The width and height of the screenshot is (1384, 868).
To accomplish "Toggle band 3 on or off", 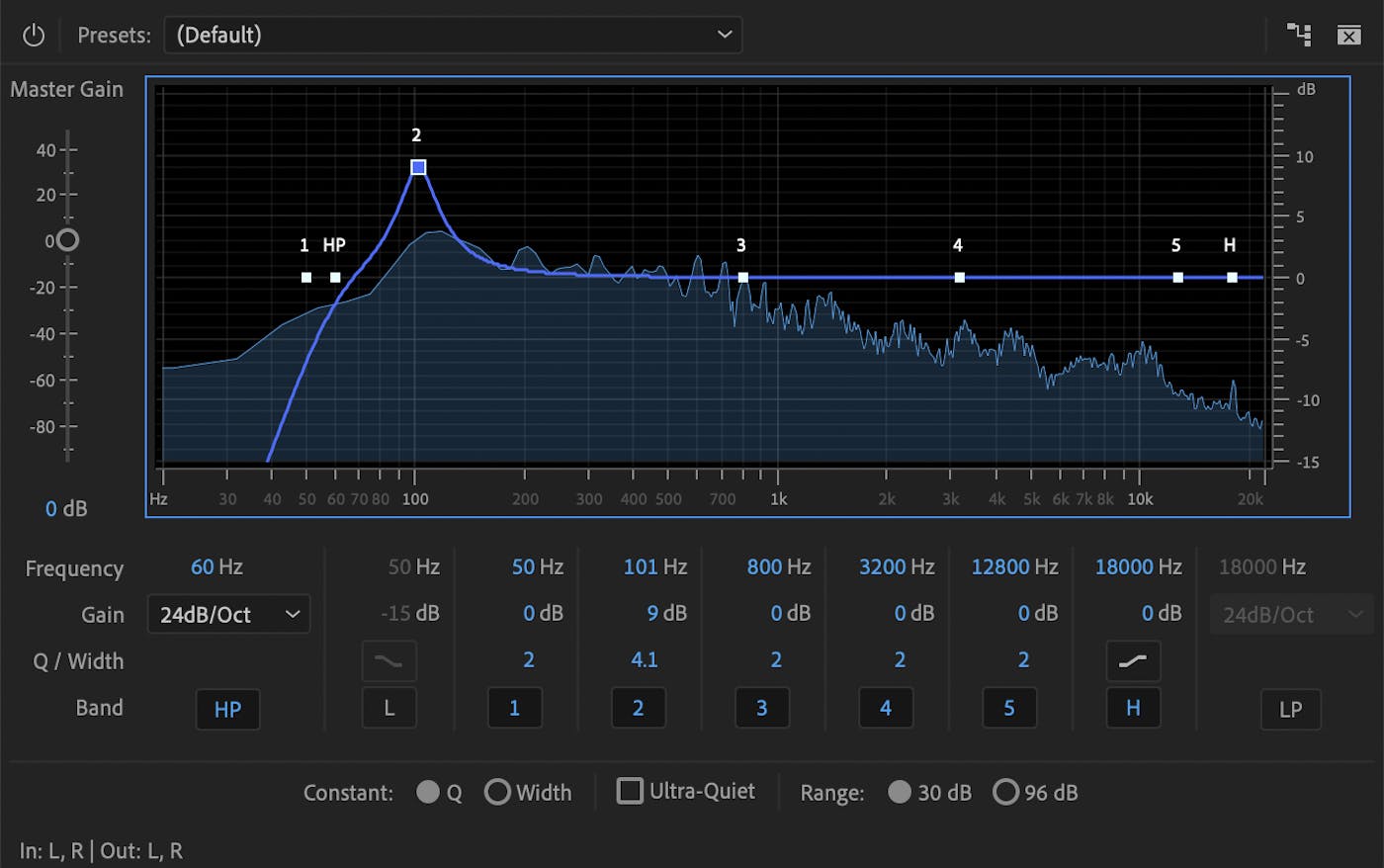I will pyautogui.click(x=761, y=708).
